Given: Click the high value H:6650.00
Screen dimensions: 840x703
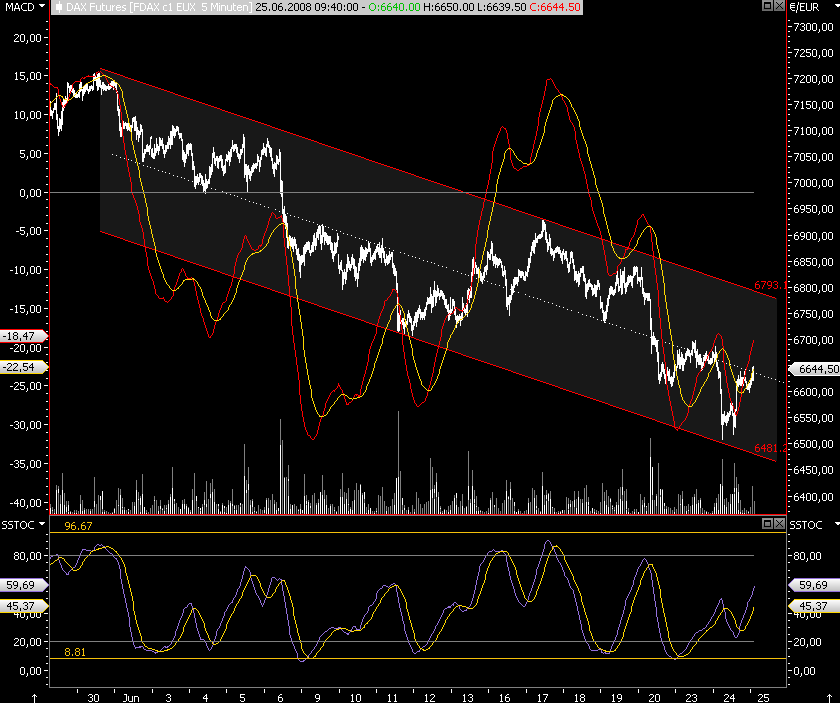Looking at the screenshot, I should (449, 7).
